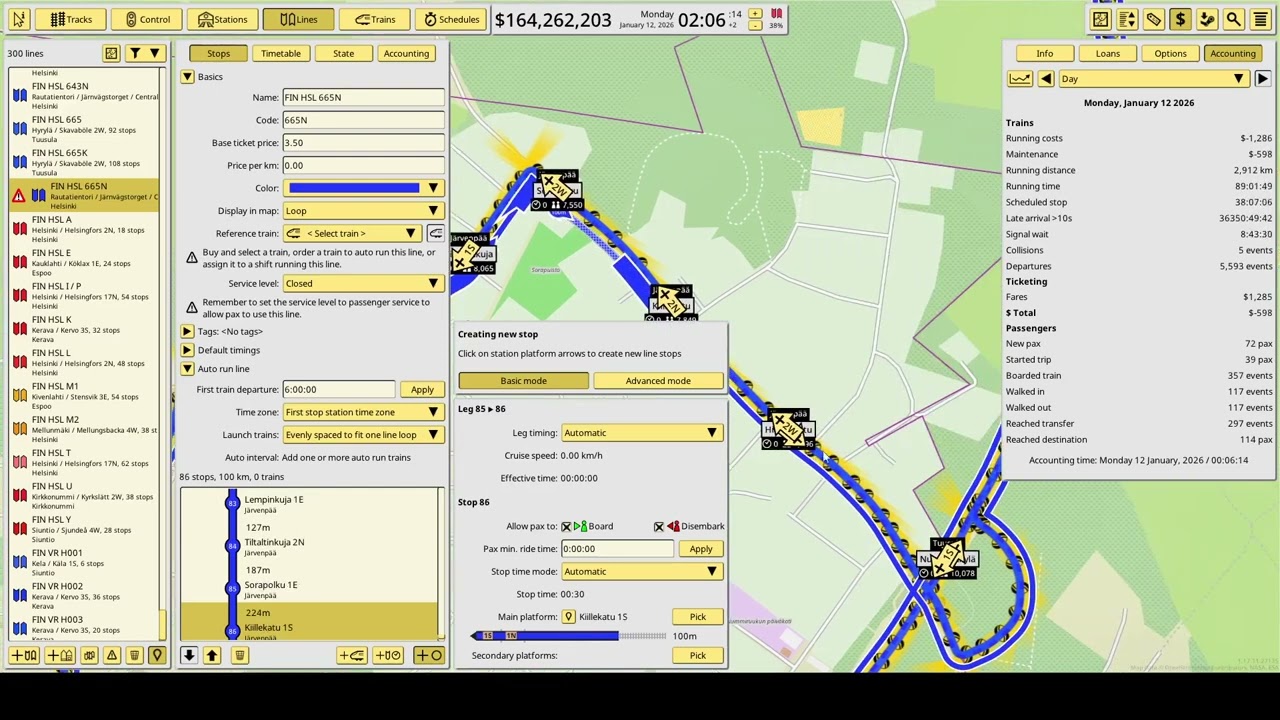Apply the pax min ride time
1280x720 pixels.
(x=700, y=549)
